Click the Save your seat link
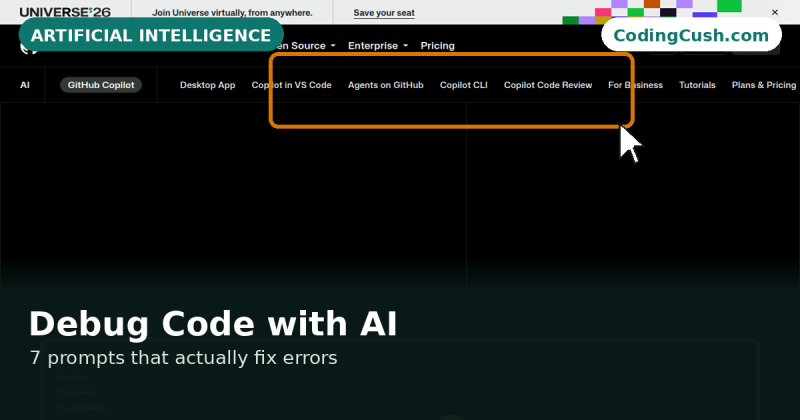Screen dimensions: 800x420 click(384, 13)
